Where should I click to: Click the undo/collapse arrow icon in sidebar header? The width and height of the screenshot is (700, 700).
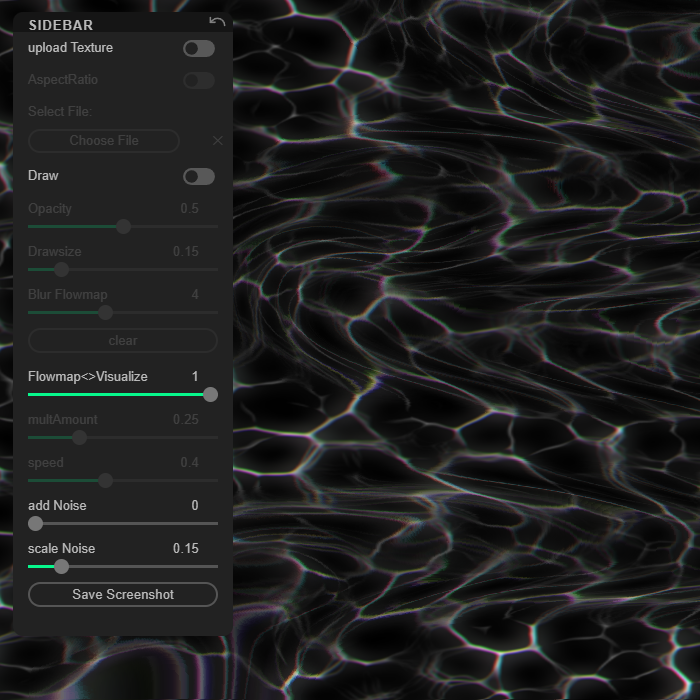click(x=217, y=21)
